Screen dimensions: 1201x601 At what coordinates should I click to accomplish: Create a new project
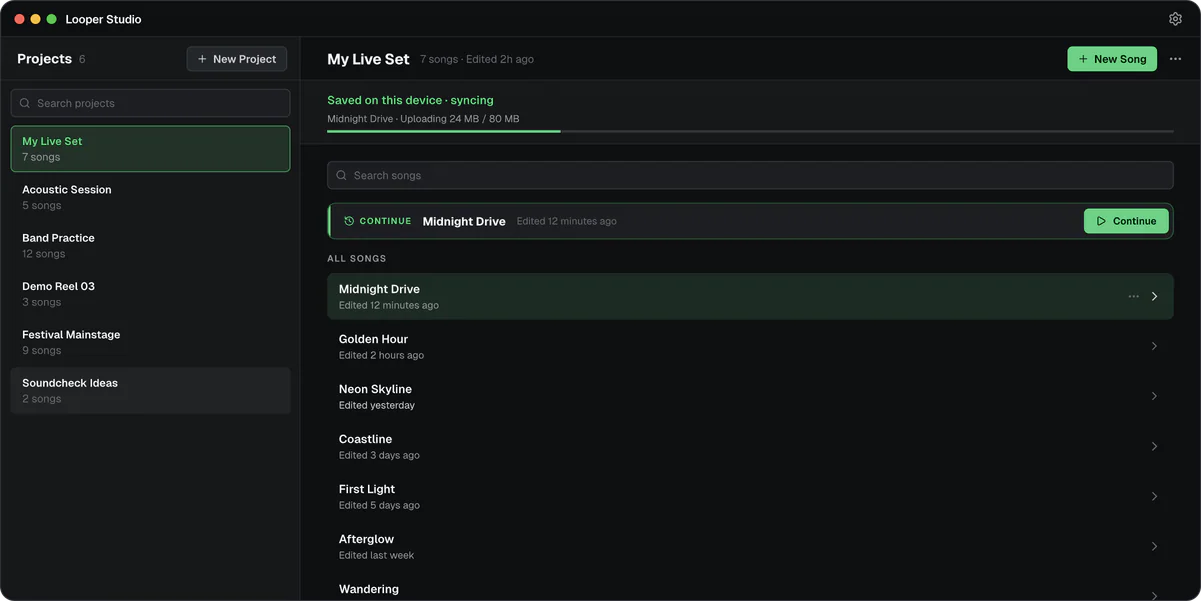237,59
